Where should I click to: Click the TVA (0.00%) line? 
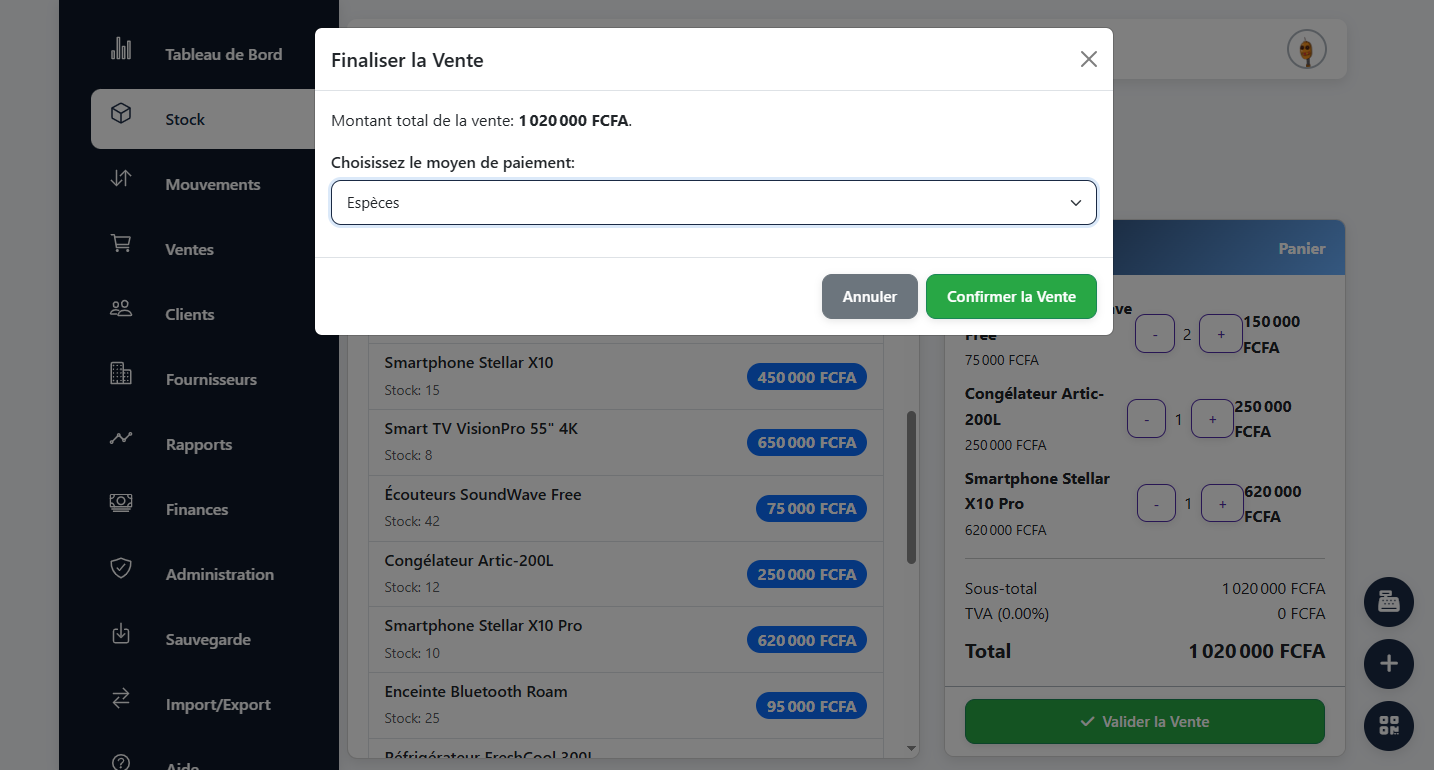coord(1145,614)
